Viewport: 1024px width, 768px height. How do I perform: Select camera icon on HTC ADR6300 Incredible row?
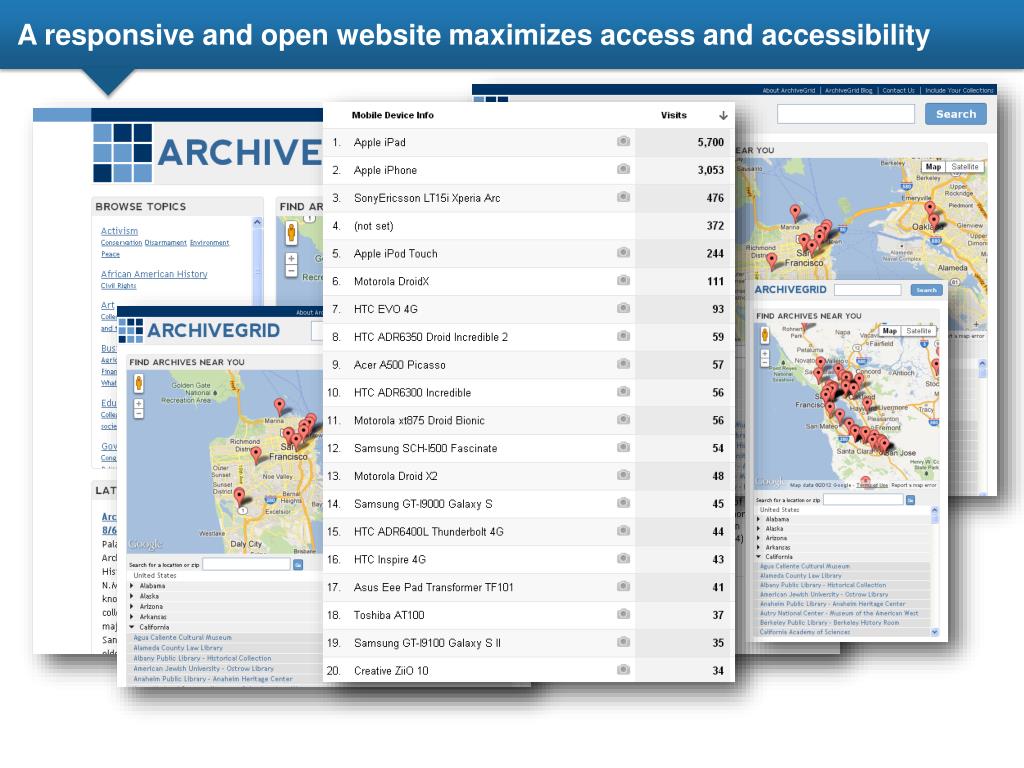pyautogui.click(x=624, y=392)
